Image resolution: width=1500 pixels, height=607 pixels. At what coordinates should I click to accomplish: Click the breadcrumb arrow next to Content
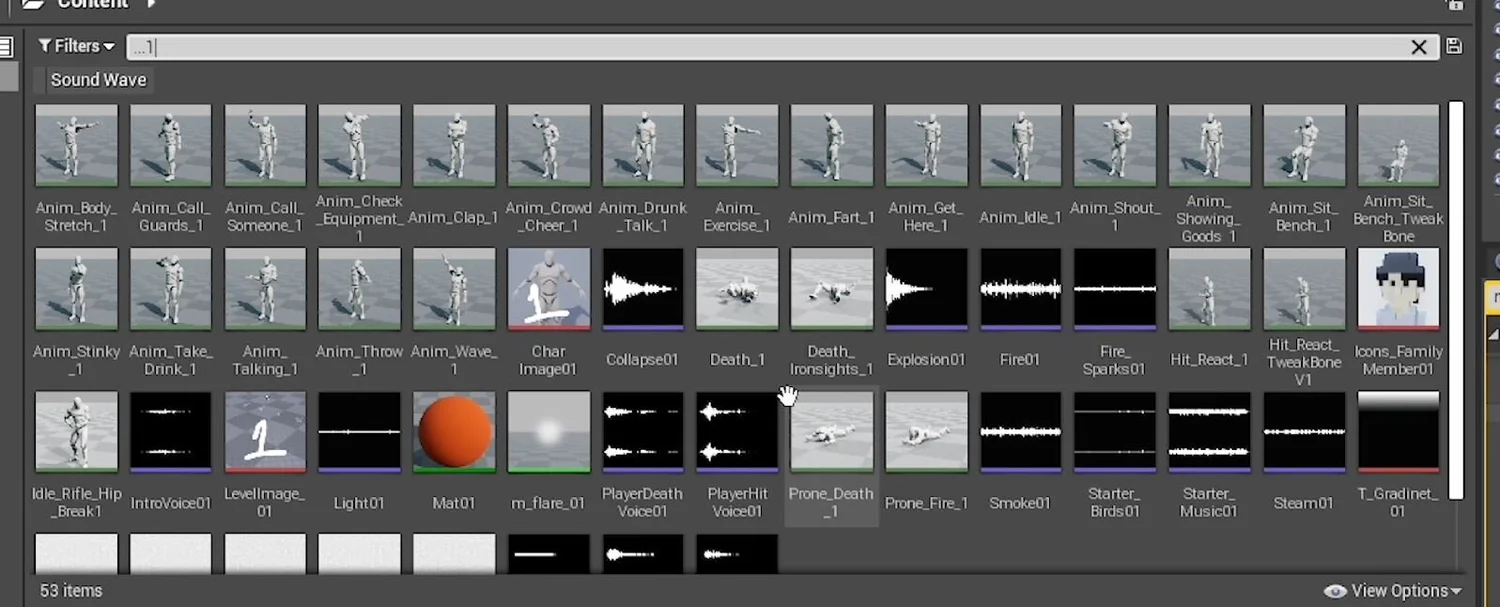pyautogui.click(x=150, y=5)
